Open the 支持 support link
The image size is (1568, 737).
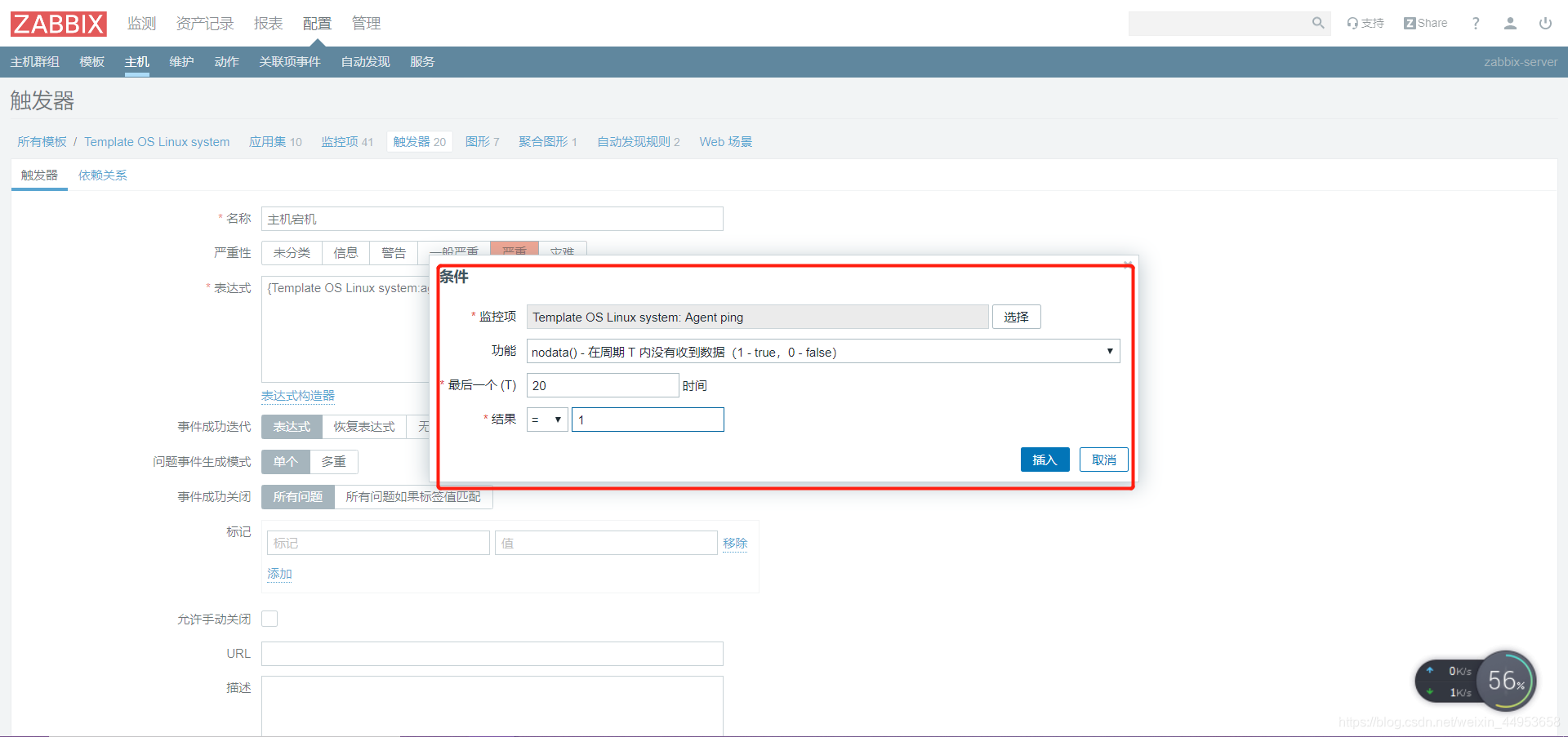click(1365, 24)
